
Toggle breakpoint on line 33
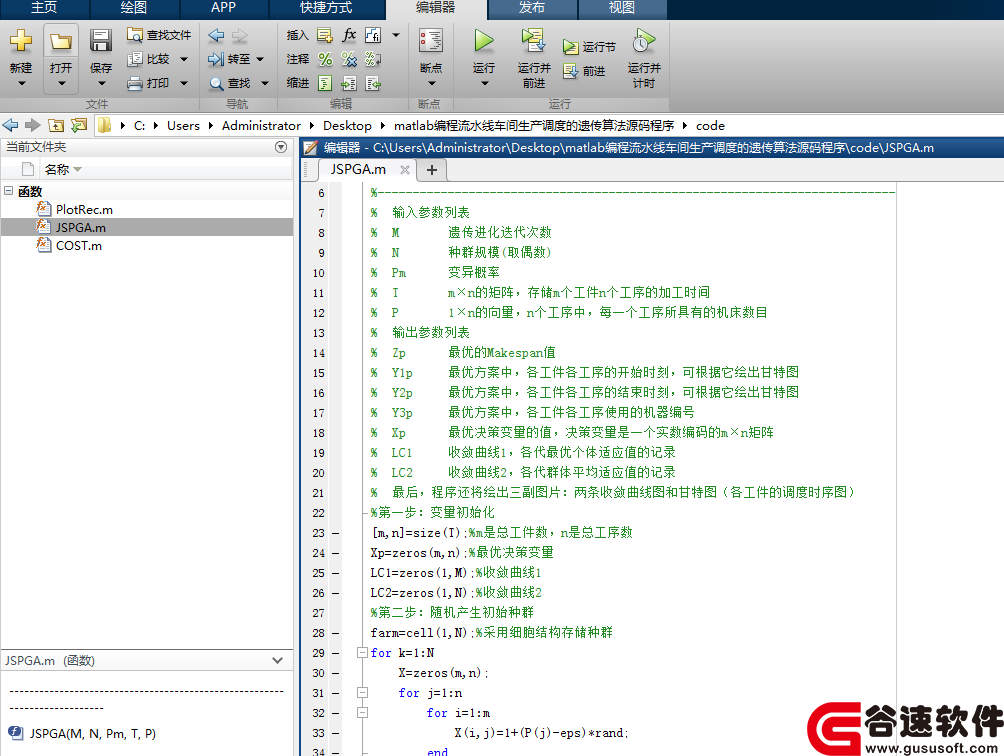coord(336,734)
